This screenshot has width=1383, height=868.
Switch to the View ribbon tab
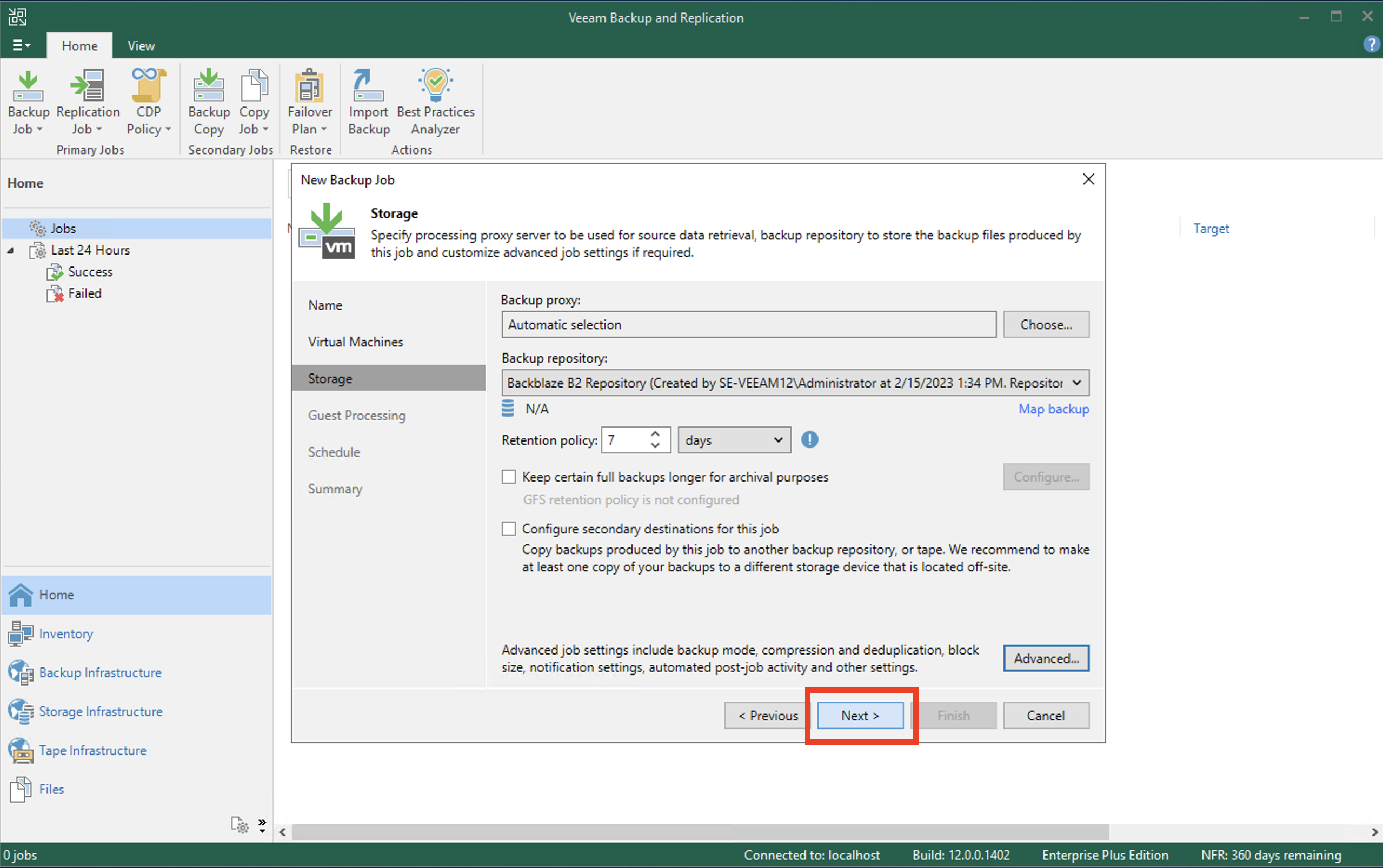tap(141, 45)
